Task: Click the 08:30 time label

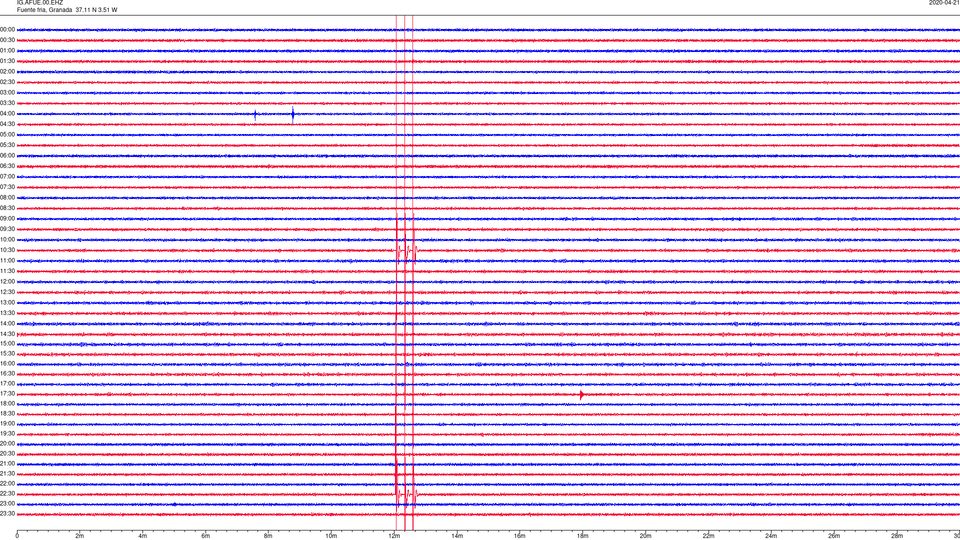Action: pos(7,208)
